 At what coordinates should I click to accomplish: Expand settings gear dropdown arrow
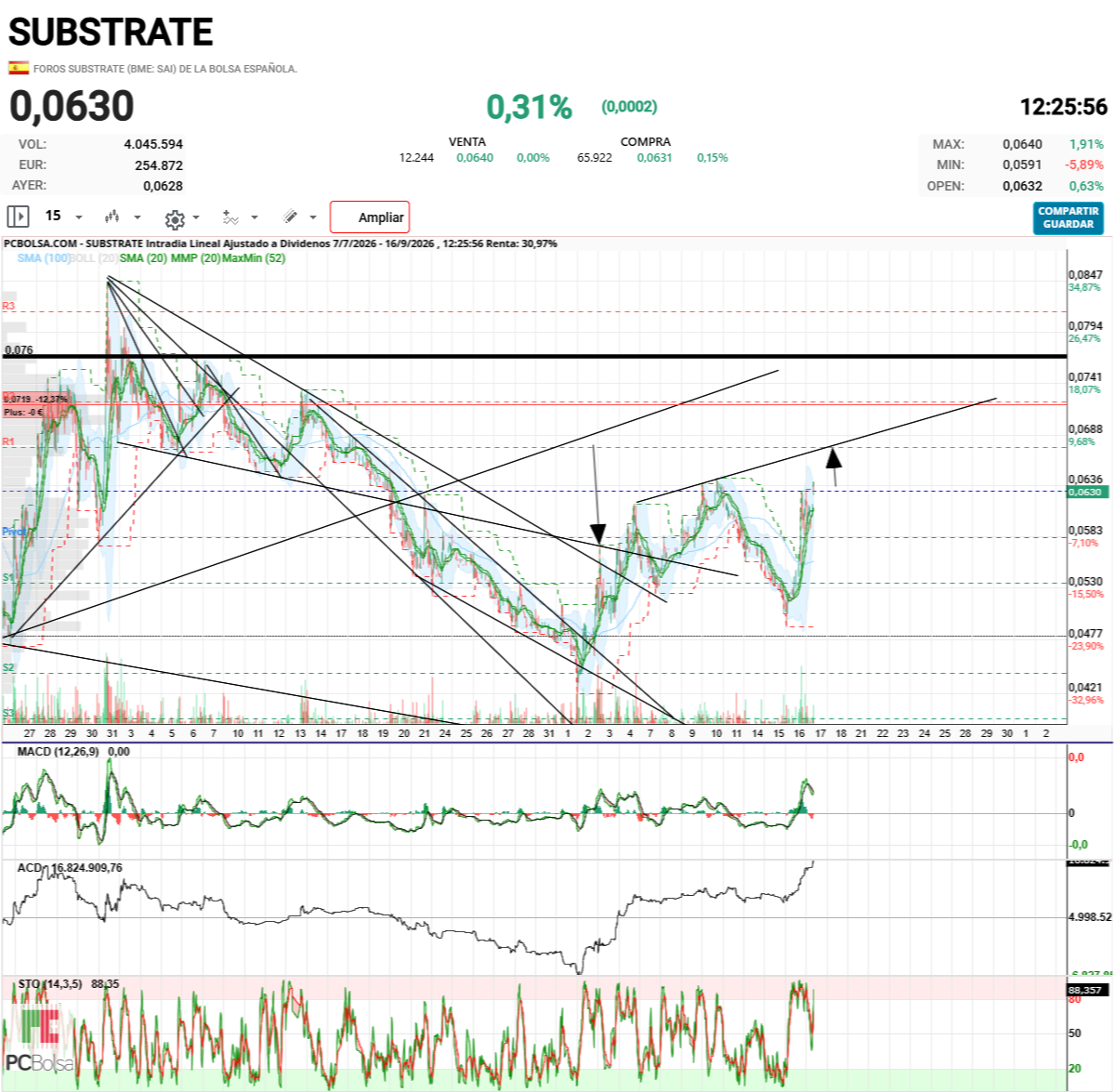(196, 217)
